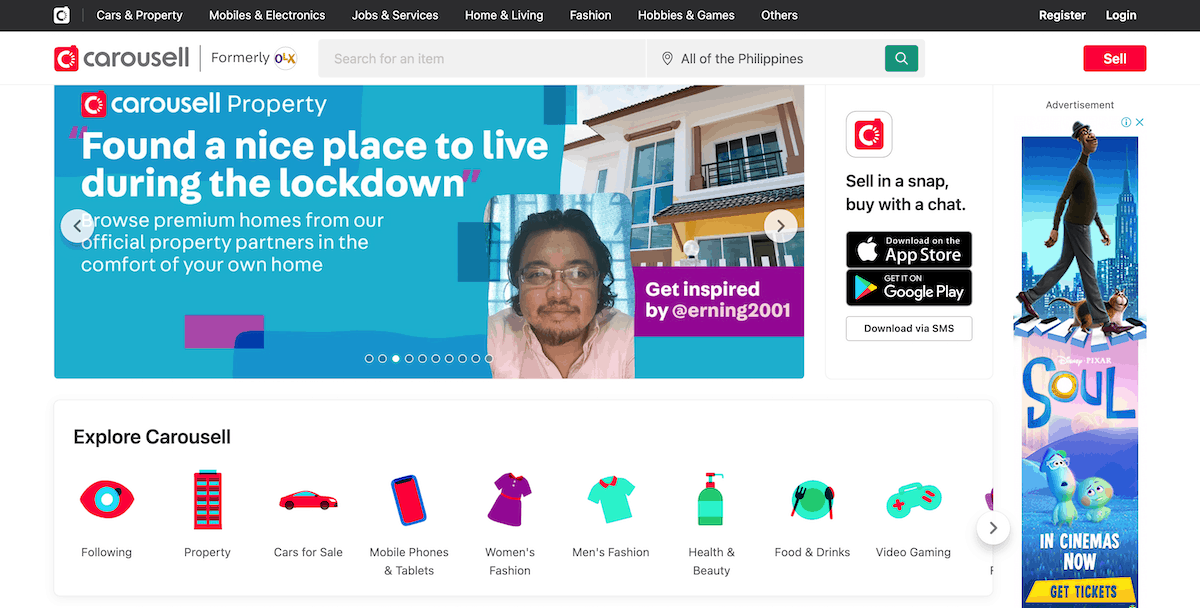
Task: Open the Video Gaming controller icon
Action: click(913, 499)
